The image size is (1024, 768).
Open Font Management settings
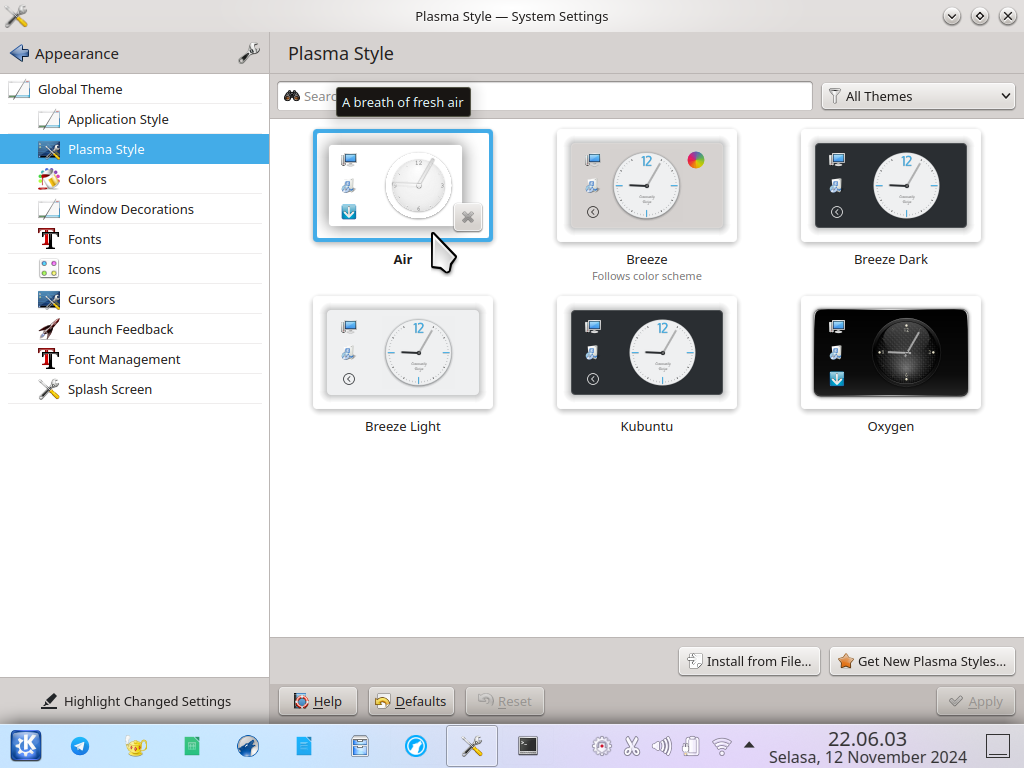pyautogui.click(x=135, y=360)
